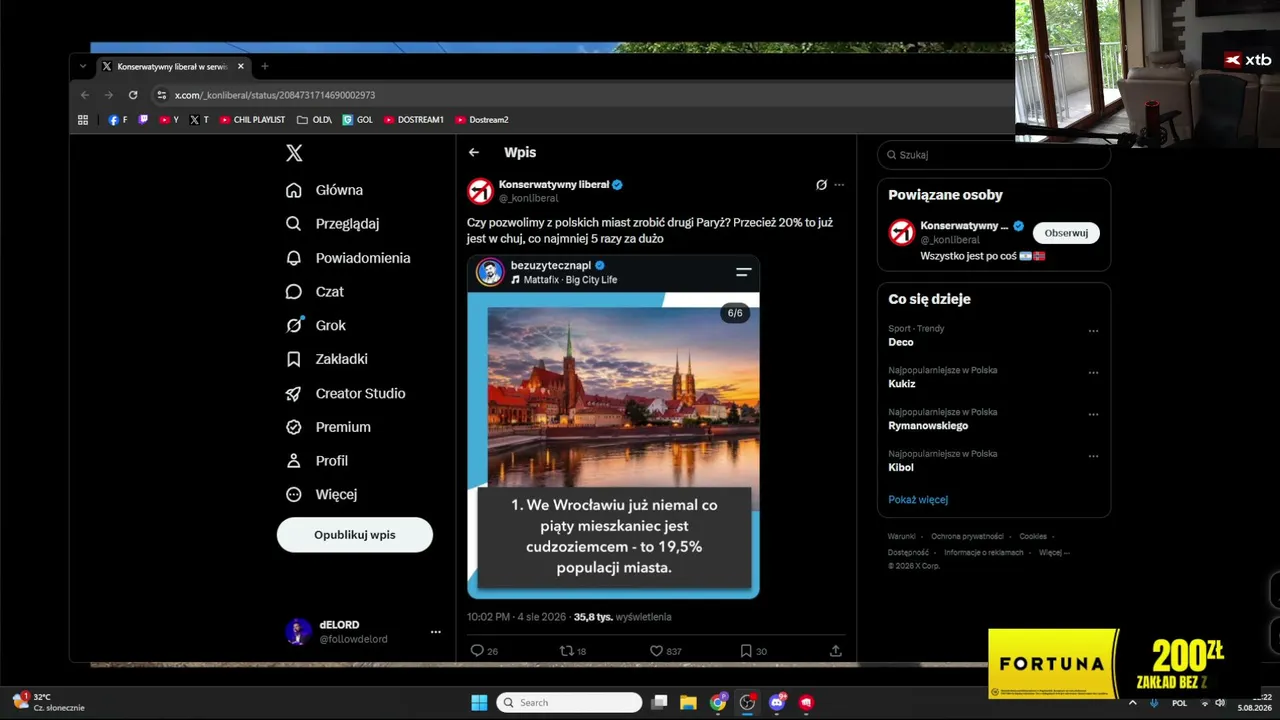This screenshot has width=1280, height=720.
Task: Open the CHIL PLAYLIST bookmark
Action: point(252,120)
